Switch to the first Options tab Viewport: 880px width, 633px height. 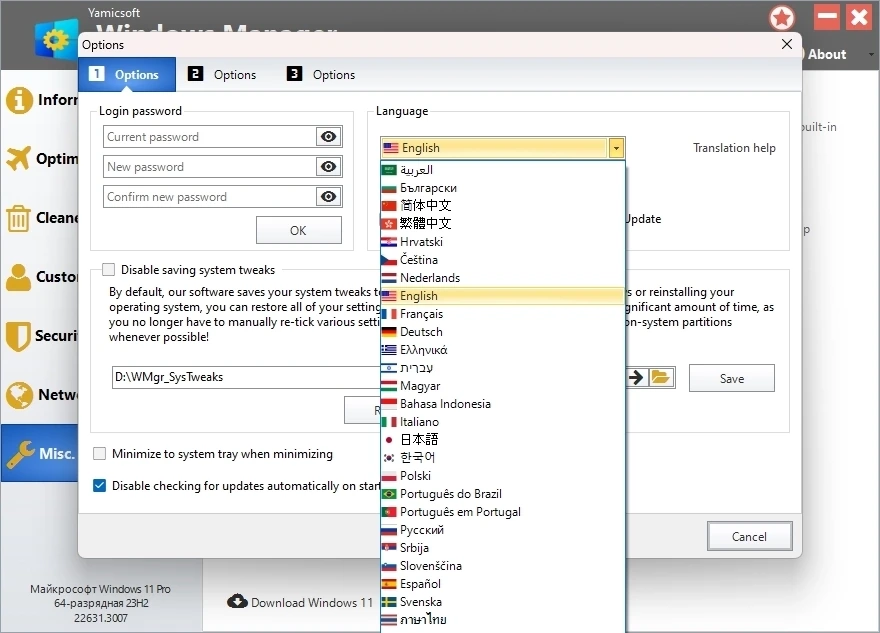(127, 75)
